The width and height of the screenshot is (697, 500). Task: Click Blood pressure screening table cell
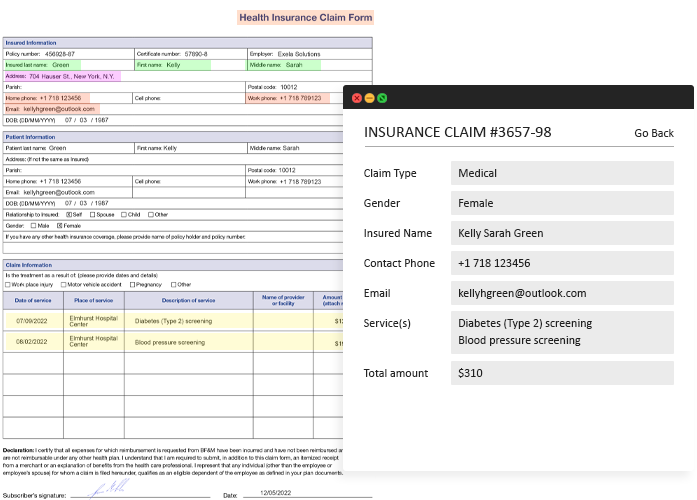(x=188, y=342)
